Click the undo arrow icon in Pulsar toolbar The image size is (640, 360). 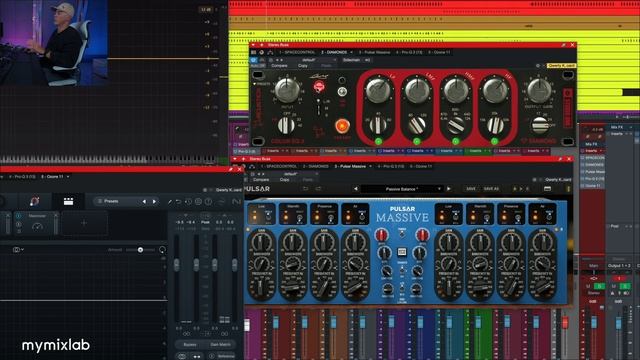(x=305, y=189)
